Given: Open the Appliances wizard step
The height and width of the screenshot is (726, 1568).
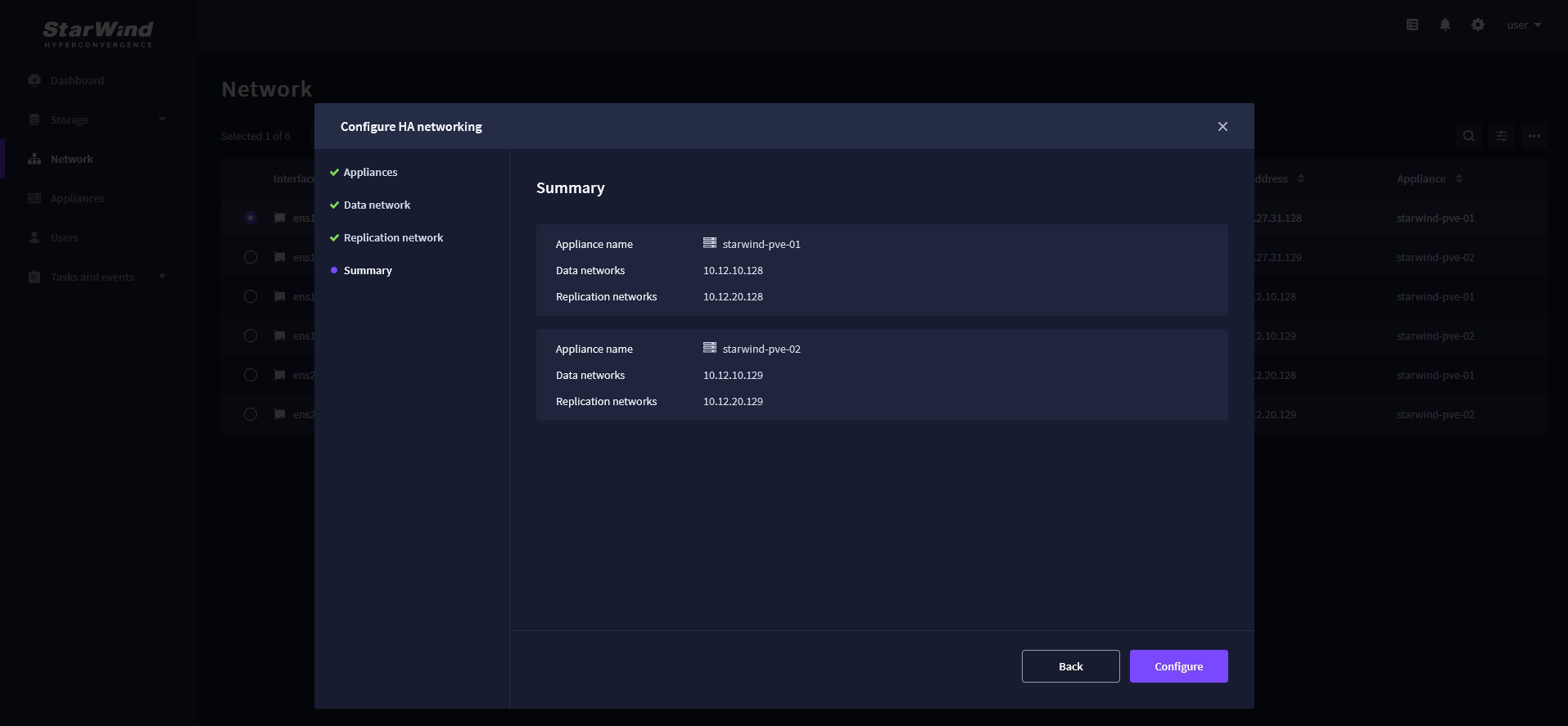Looking at the screenshot, I should 370,172.
